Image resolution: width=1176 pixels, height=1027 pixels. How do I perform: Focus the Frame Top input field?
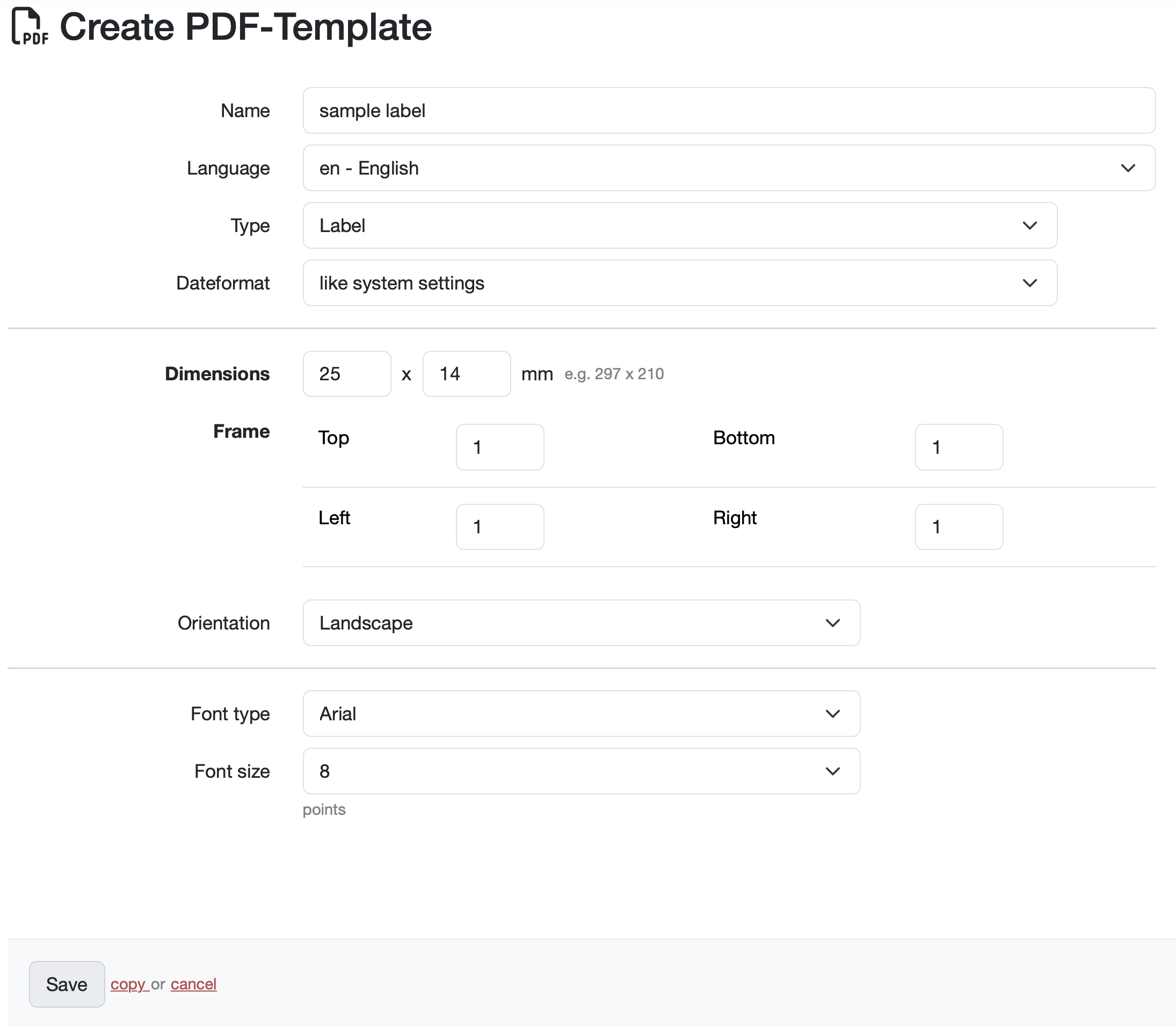click(499, 447)
